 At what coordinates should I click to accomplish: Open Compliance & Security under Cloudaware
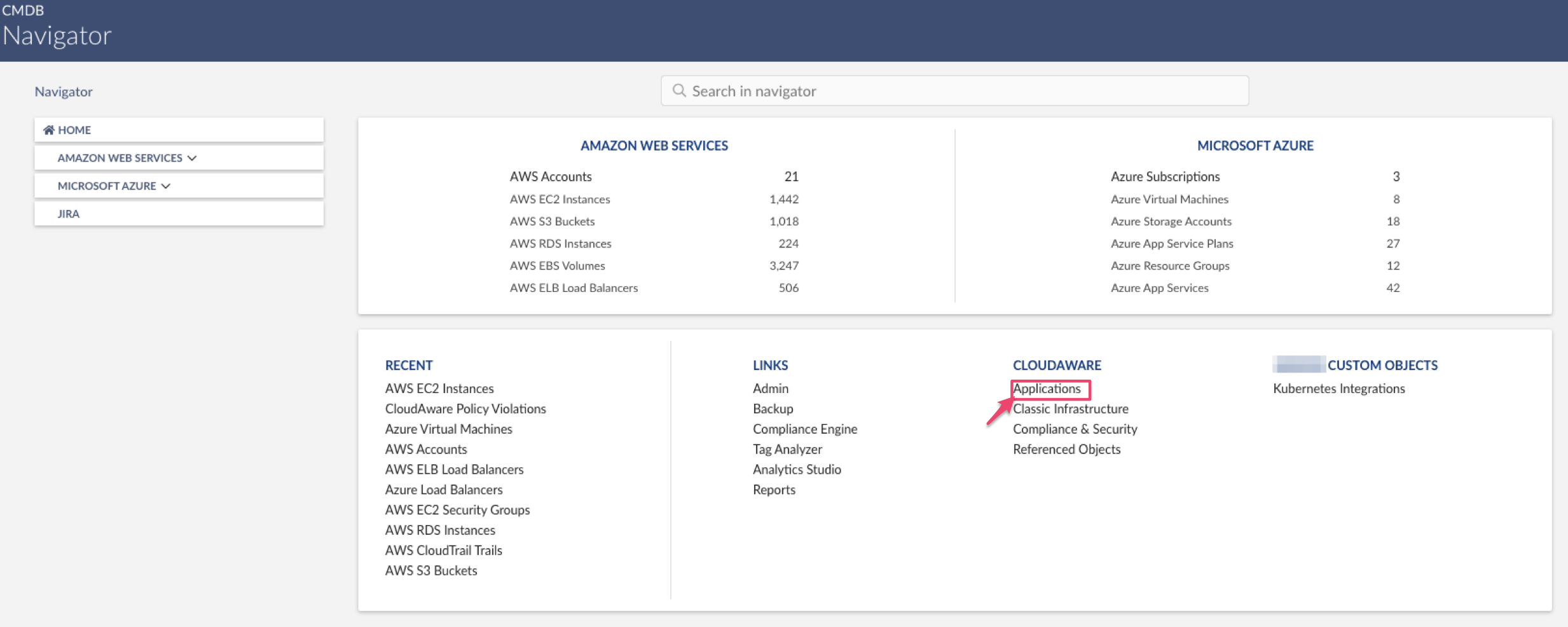coord(1075,429)
